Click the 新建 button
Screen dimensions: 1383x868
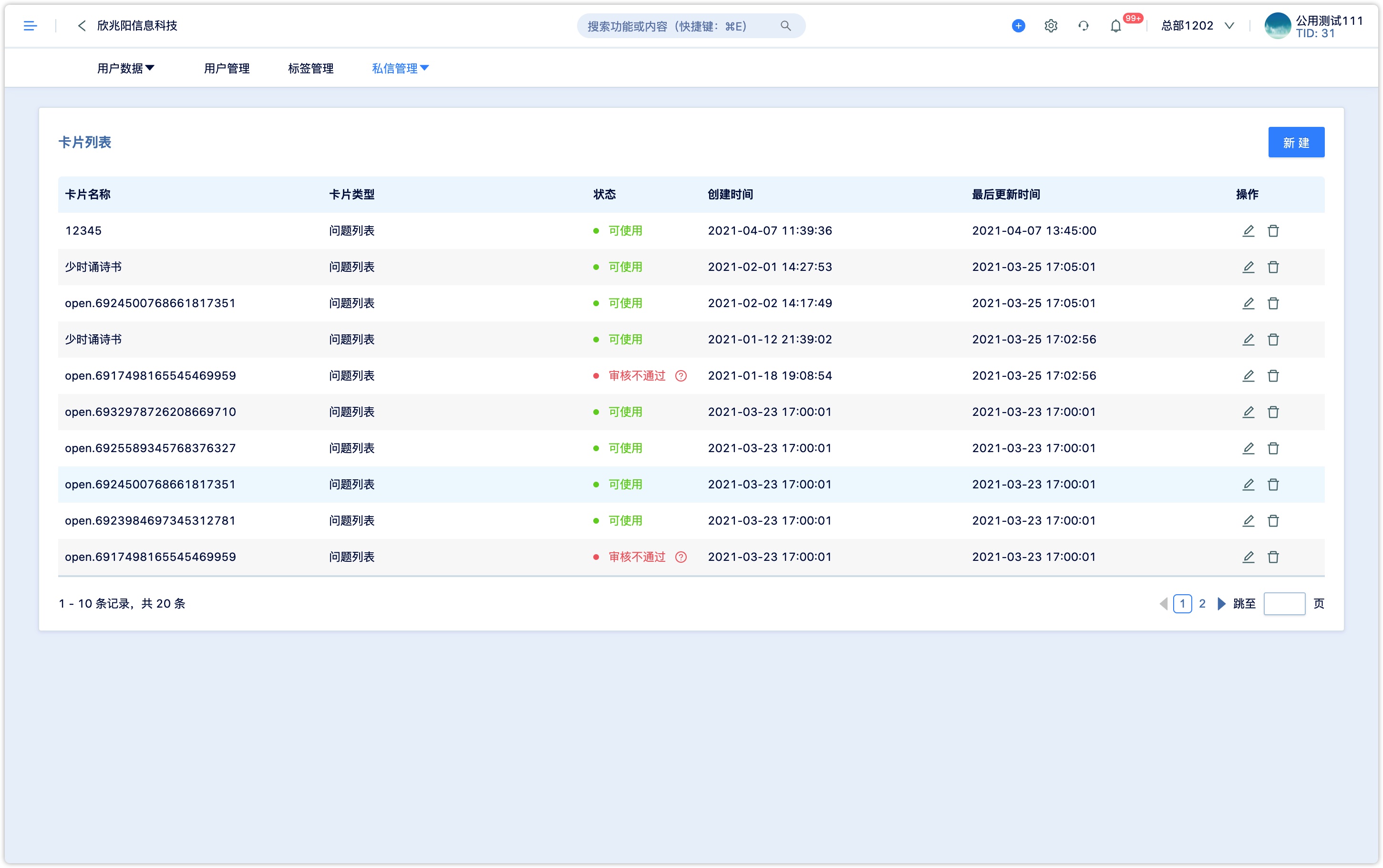pos(1296,143)
